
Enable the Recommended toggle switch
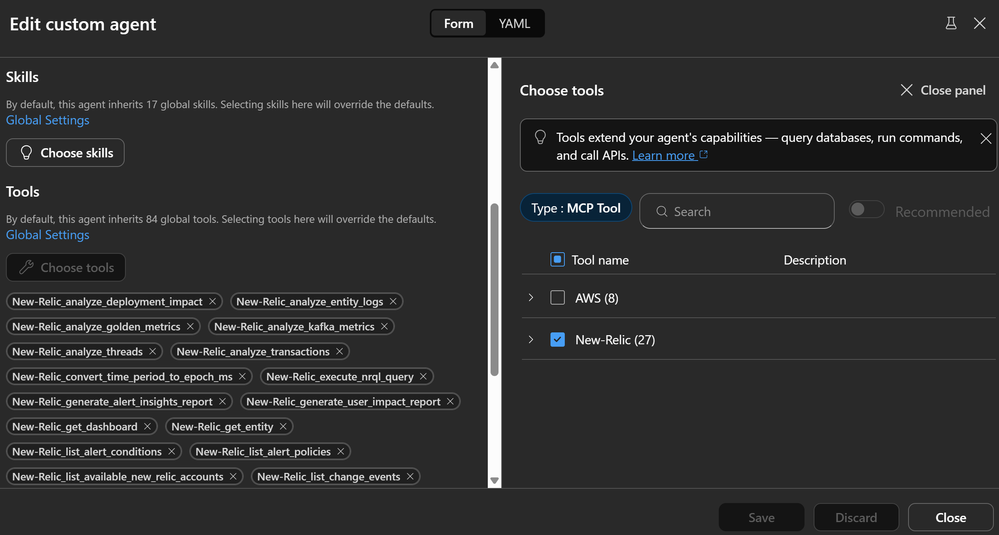[866, 210]
